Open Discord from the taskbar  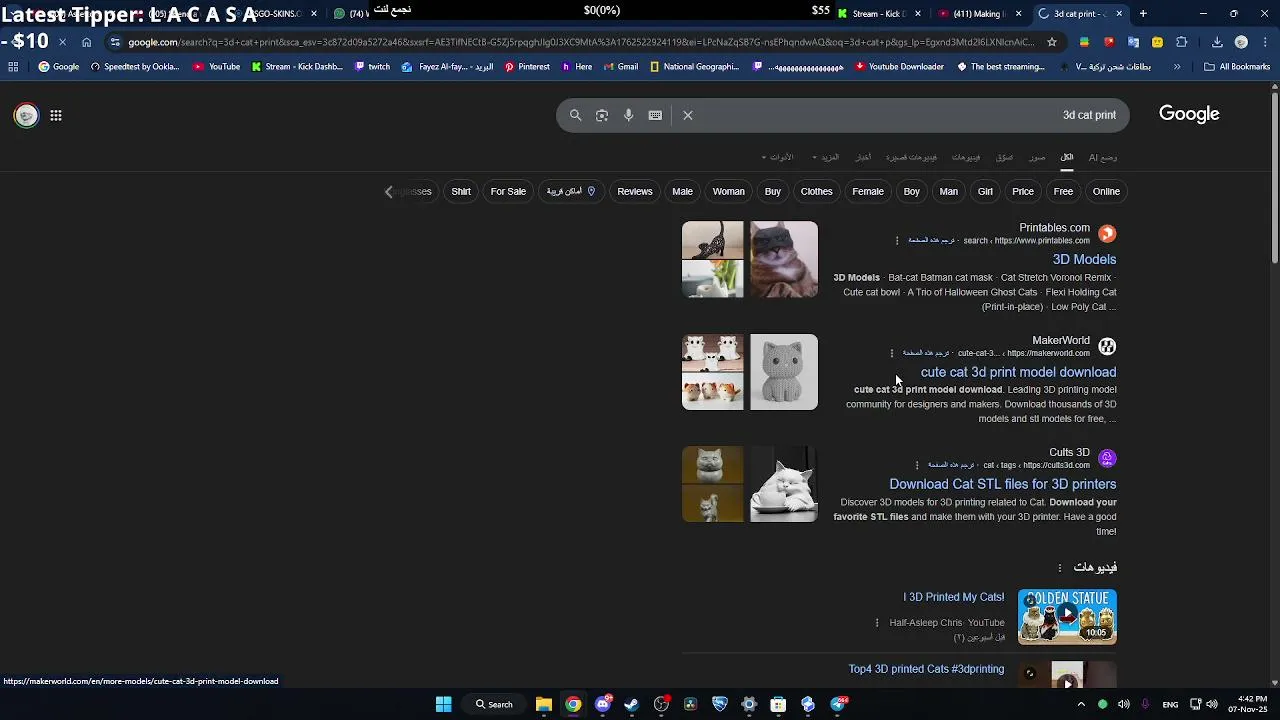click(x=602, y=704)
